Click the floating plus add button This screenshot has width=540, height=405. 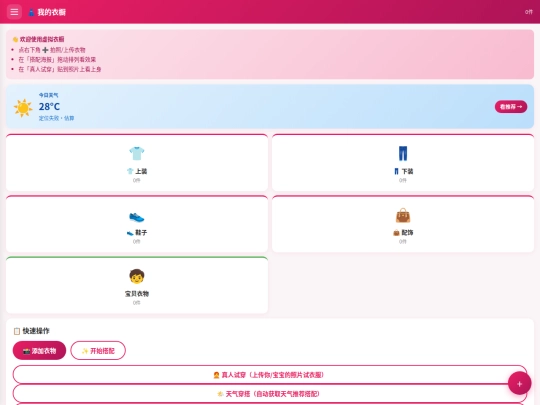coord(519,383)
